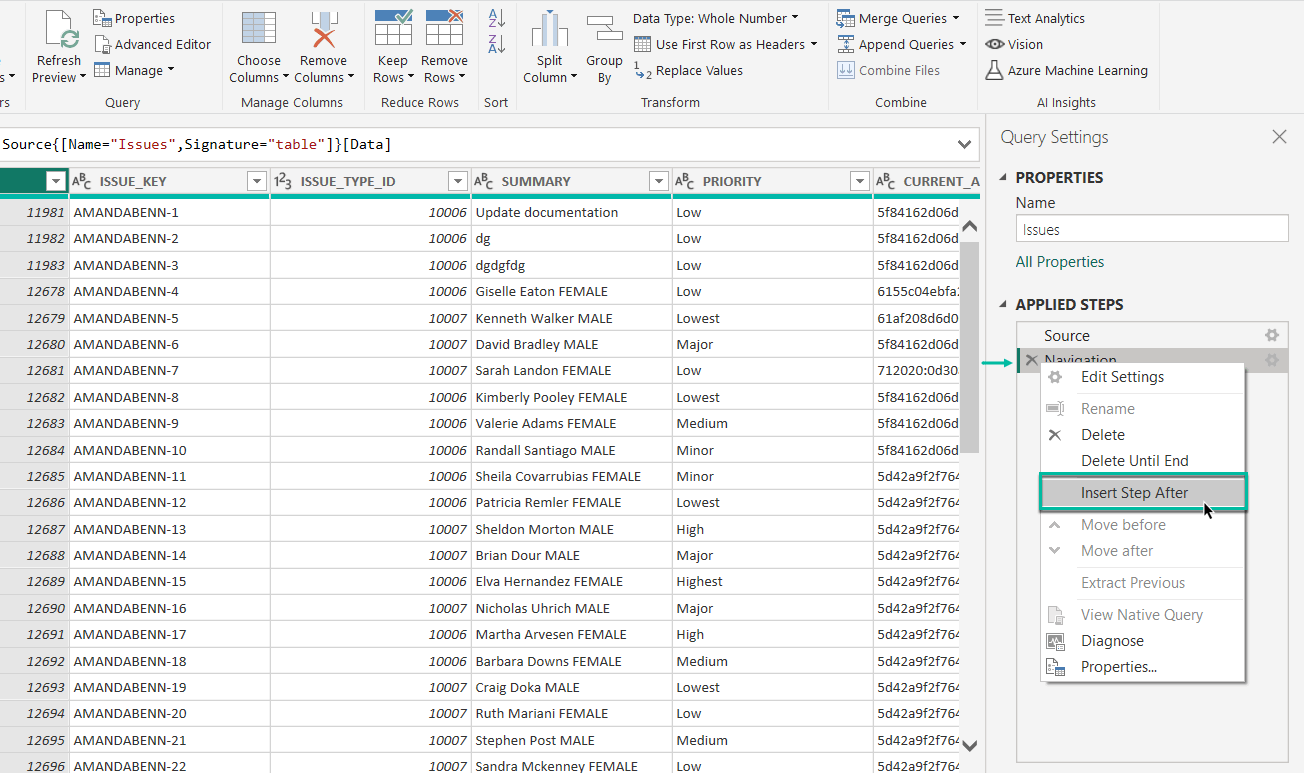Open the SUMMARY column filter dropdown
Viewport: 1304px width, 773px height.
click(x=658, y=181)
